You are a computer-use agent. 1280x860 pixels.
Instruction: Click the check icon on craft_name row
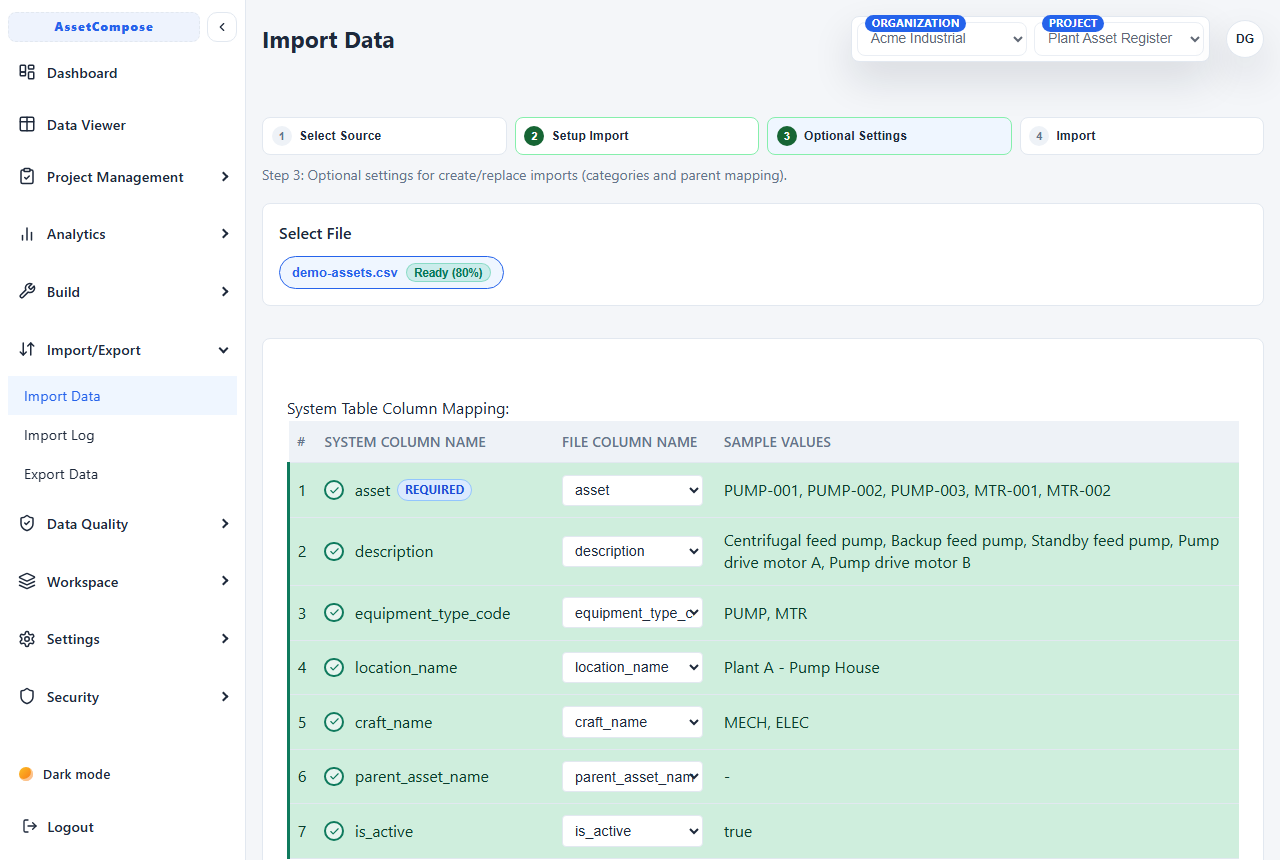click(334, 722)
